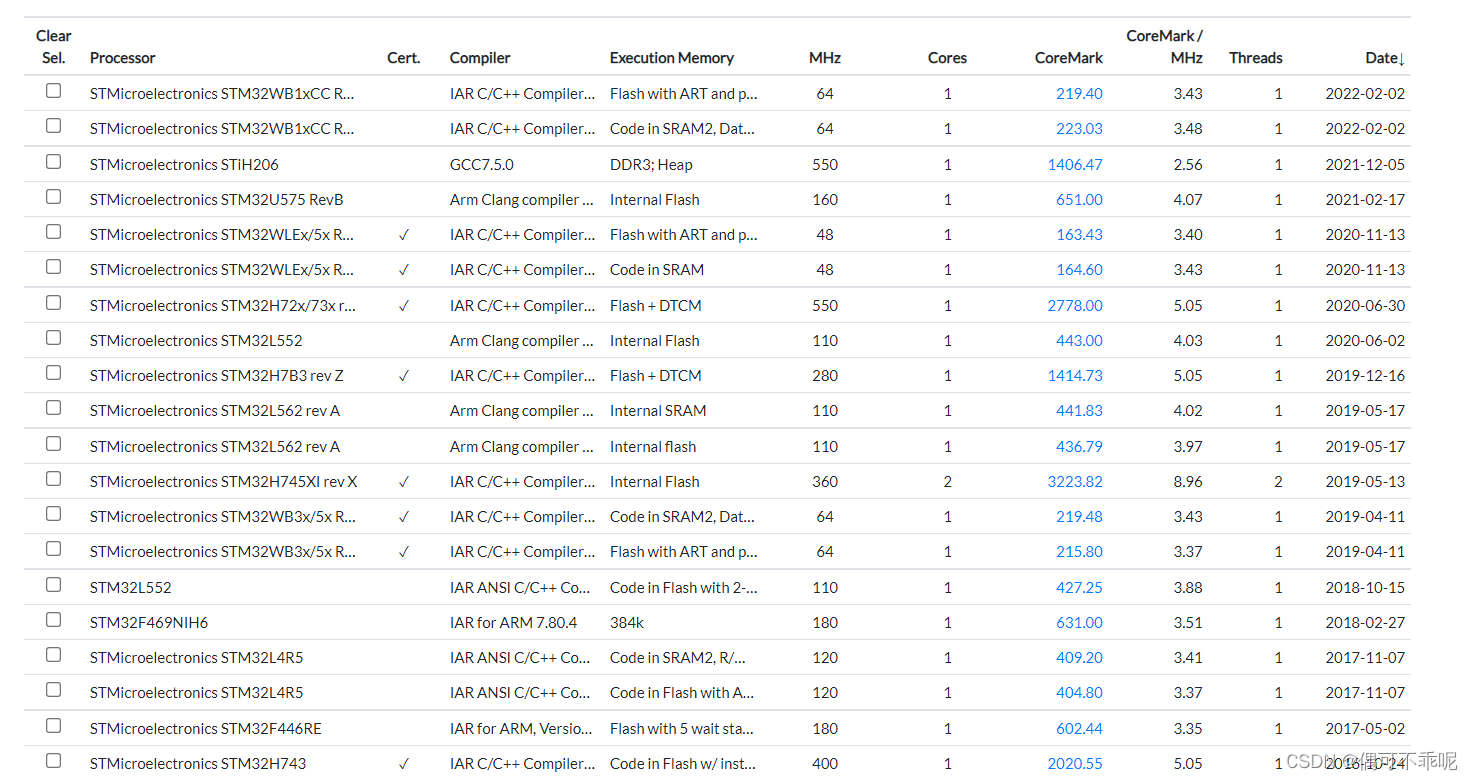
Task: Open the 2778.00 CoreMark score link
Action: pos(1075,306)
